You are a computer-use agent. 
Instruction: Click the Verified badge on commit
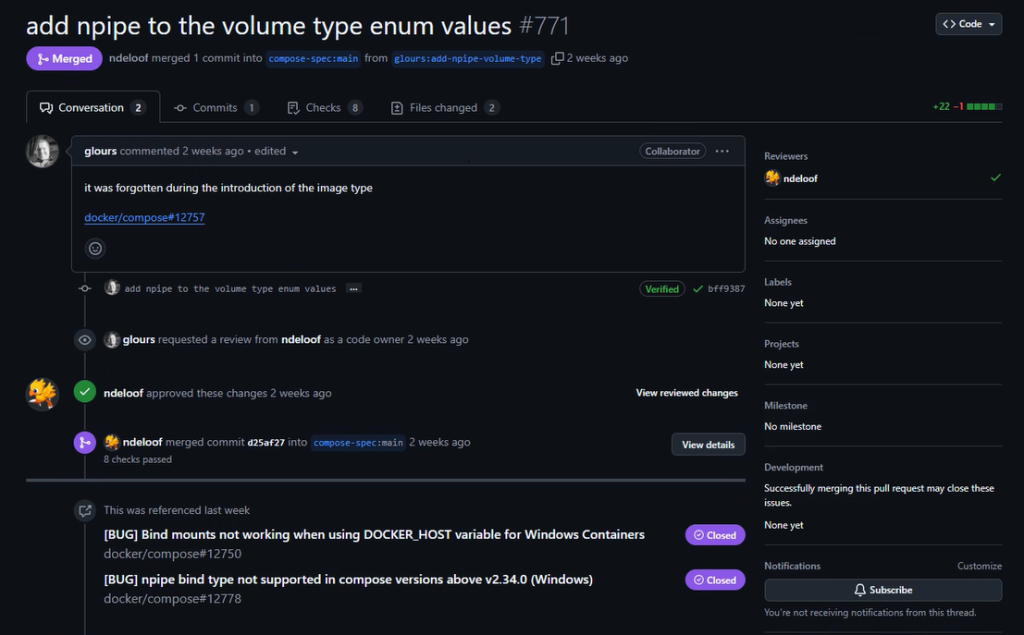pyautogui.click(x=662, y=289)
